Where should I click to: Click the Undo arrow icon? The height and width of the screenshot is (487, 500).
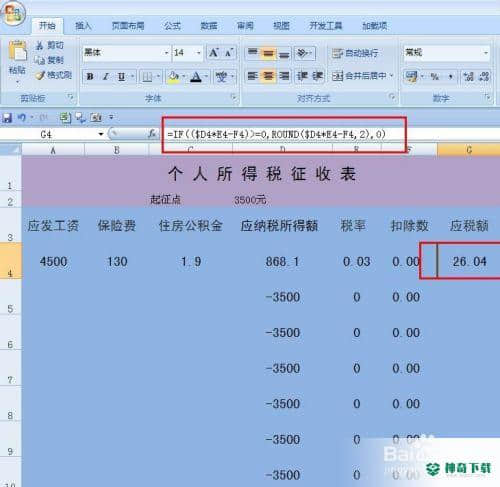(x=22, y=118)
